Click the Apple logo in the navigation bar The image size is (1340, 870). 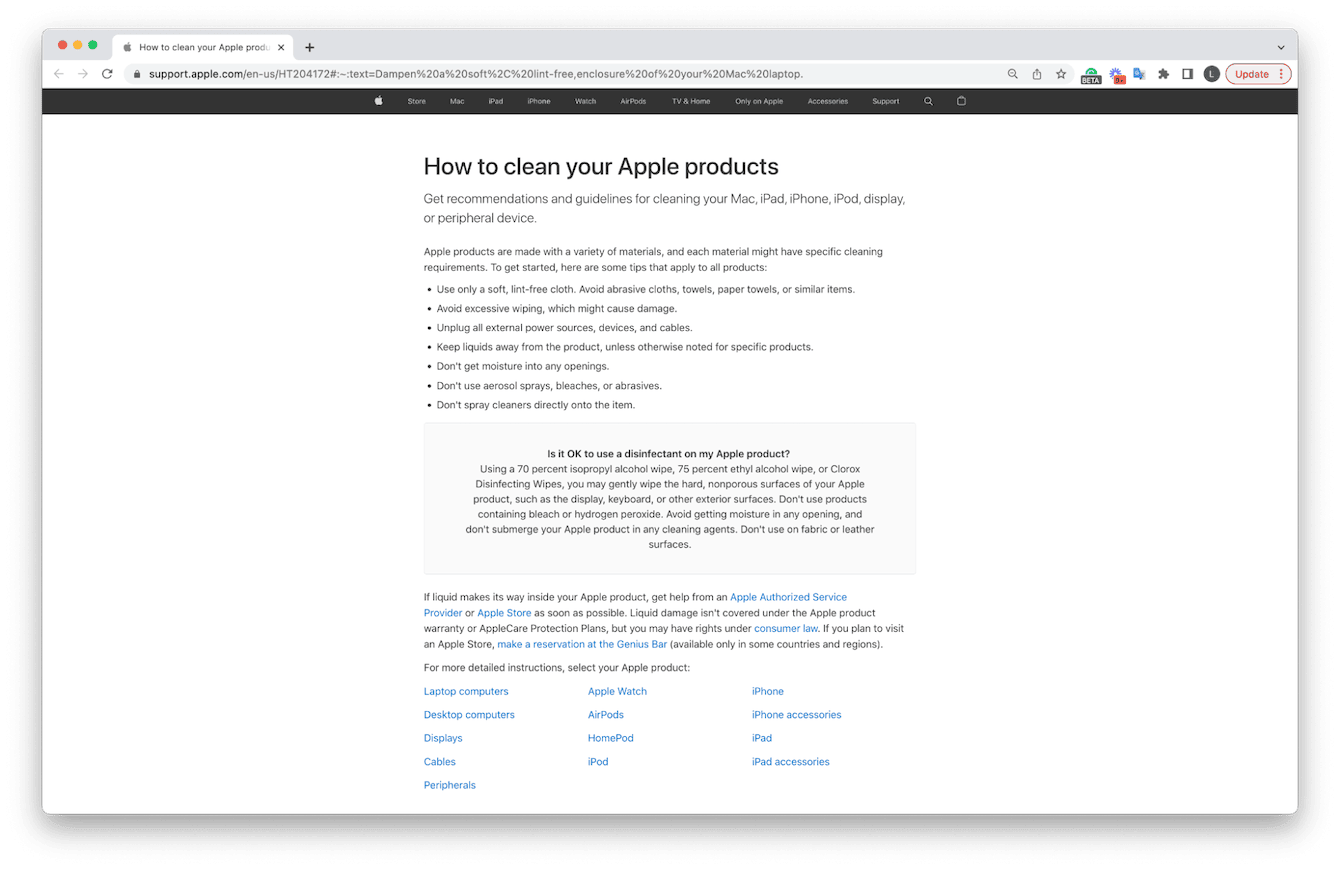378,101
